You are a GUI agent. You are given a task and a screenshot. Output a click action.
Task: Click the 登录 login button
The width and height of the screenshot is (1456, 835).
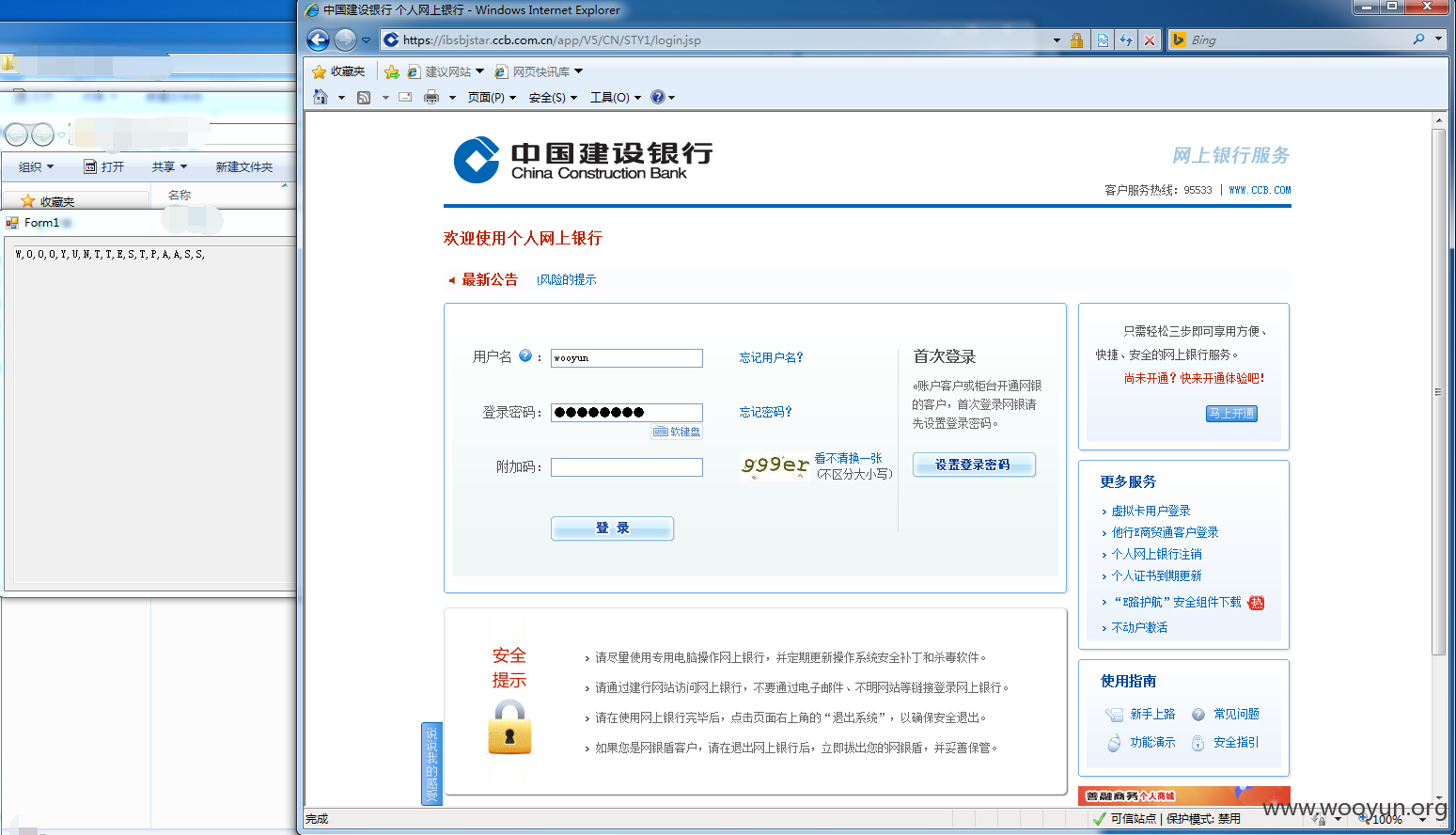(612, 528)
